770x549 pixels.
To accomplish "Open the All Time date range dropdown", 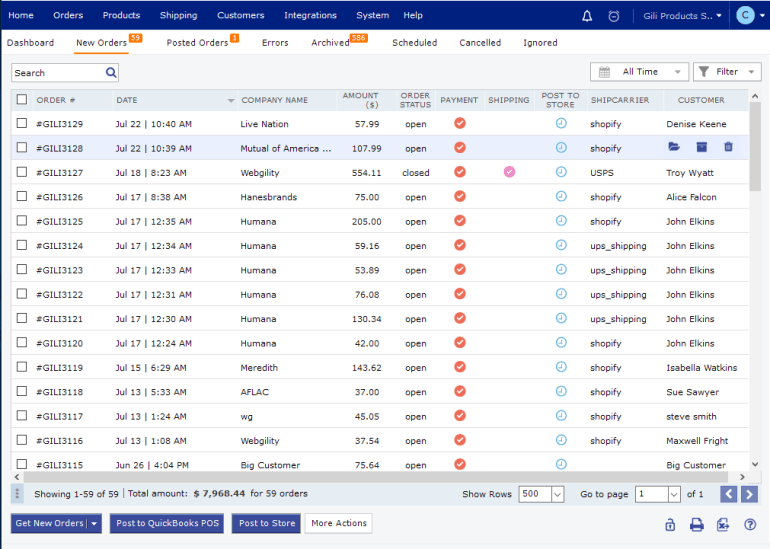I will click(639, 72).
